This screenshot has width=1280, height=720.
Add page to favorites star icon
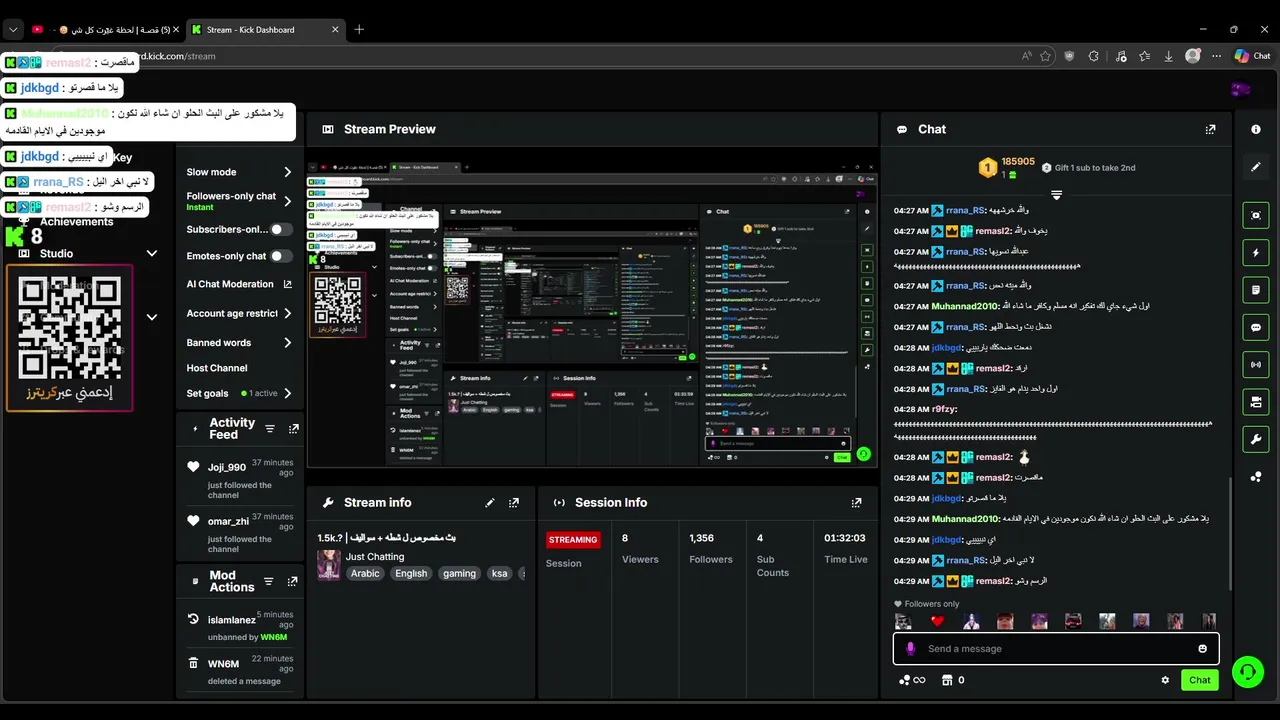pyautogui.click(x=1045, y=56)
